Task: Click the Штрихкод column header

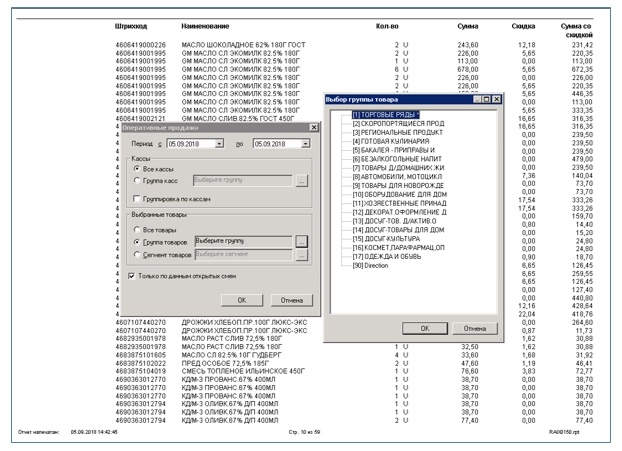Action: coord(131,26)
